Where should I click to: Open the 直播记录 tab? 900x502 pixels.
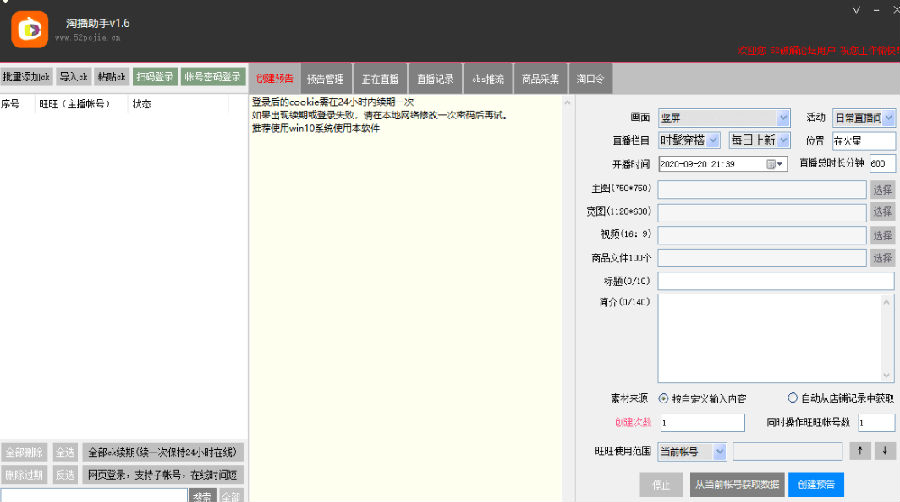435,79
